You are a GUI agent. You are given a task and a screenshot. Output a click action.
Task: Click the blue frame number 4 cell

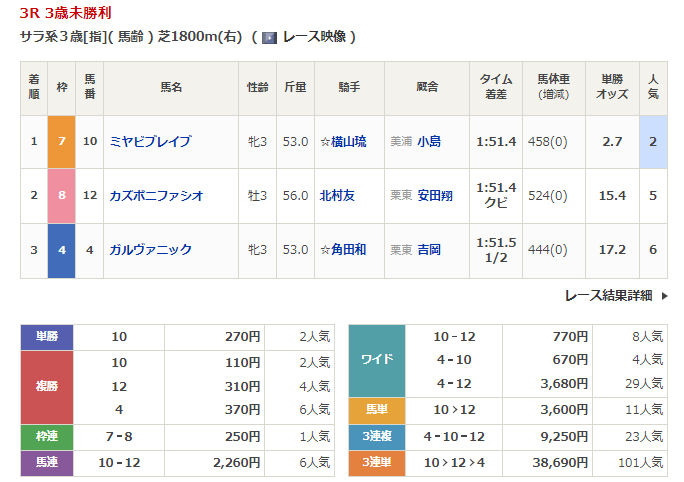(x=62, y=250)
